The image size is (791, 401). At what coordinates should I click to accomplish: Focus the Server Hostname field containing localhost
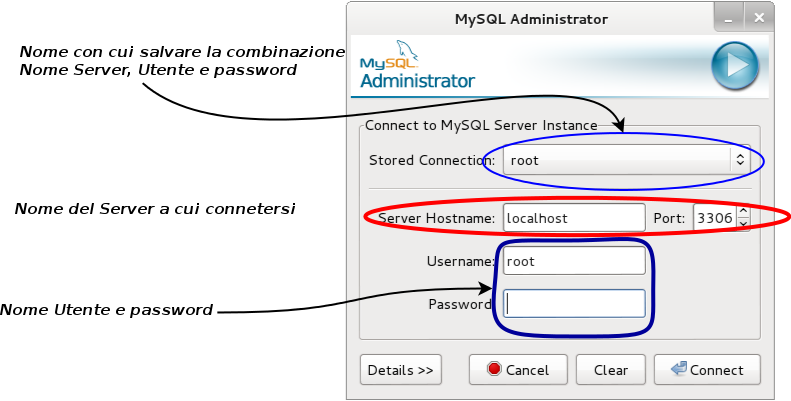[574, 218]
